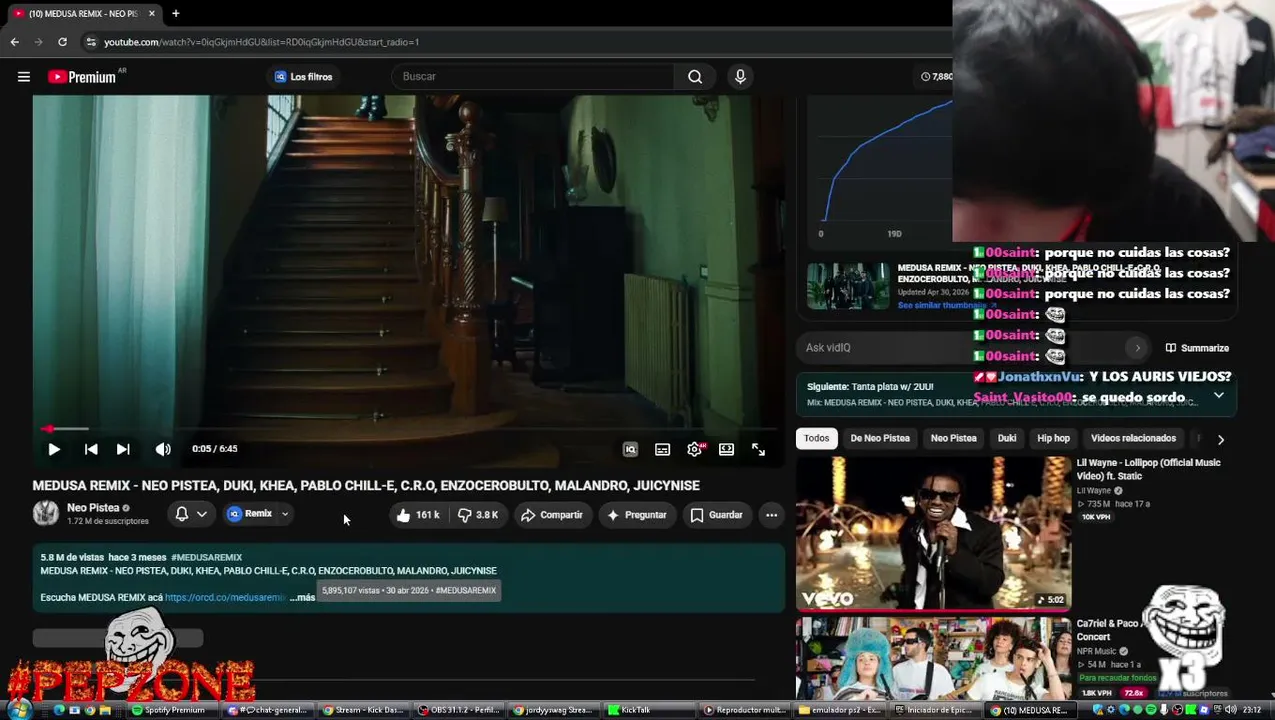
Task: Click the Compartir share button
Action: click(x=551, y=515)
